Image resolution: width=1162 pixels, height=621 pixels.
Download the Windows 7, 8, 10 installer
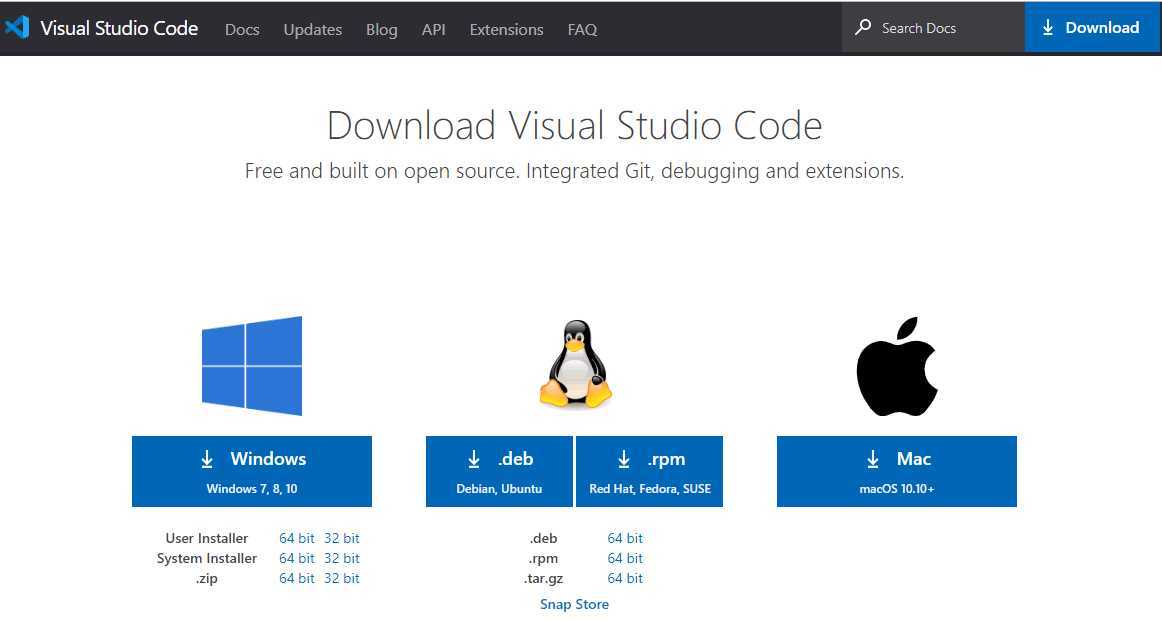tap(252, 471)
